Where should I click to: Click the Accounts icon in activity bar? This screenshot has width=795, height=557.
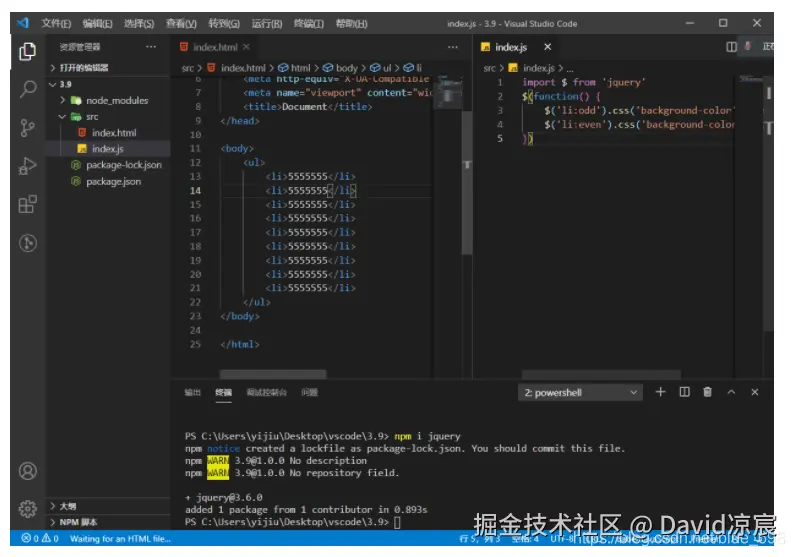coord(28,471)
